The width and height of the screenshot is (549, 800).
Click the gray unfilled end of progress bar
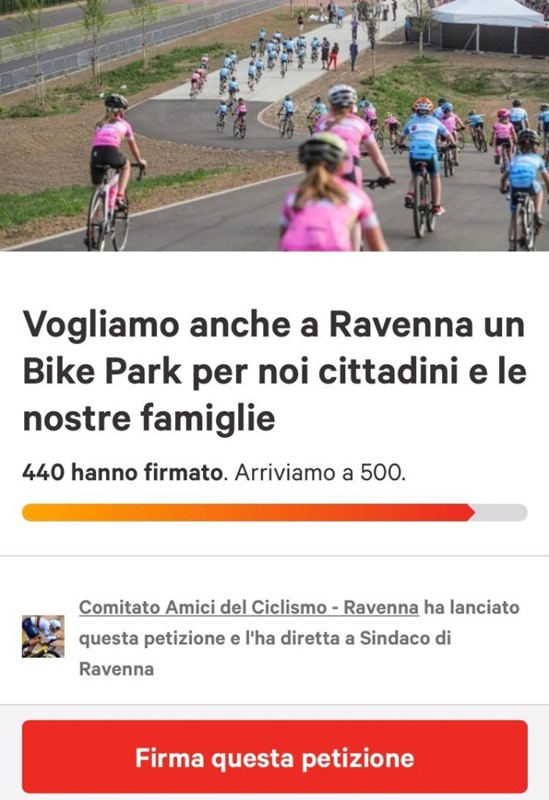tap(502, 512)
